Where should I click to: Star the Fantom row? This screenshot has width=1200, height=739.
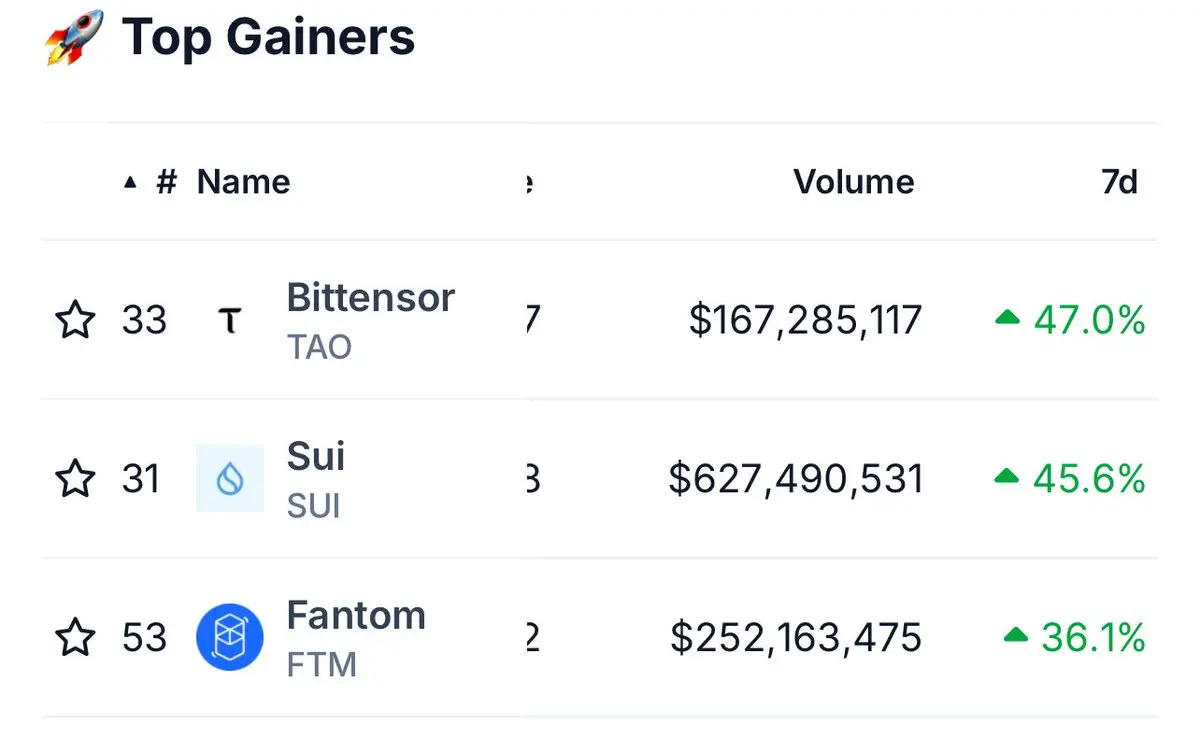[x=75, y=637]
